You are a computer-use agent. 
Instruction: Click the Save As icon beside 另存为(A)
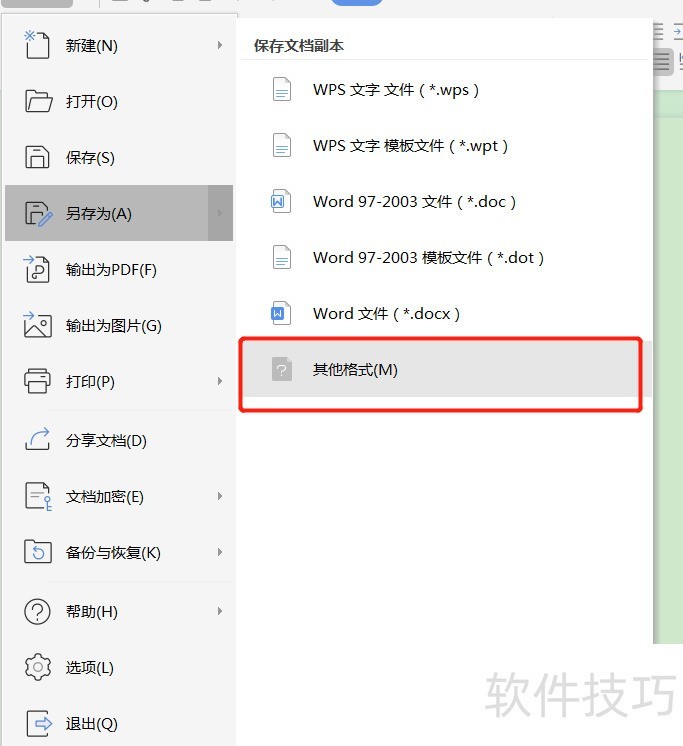click(x=38, y=213)
